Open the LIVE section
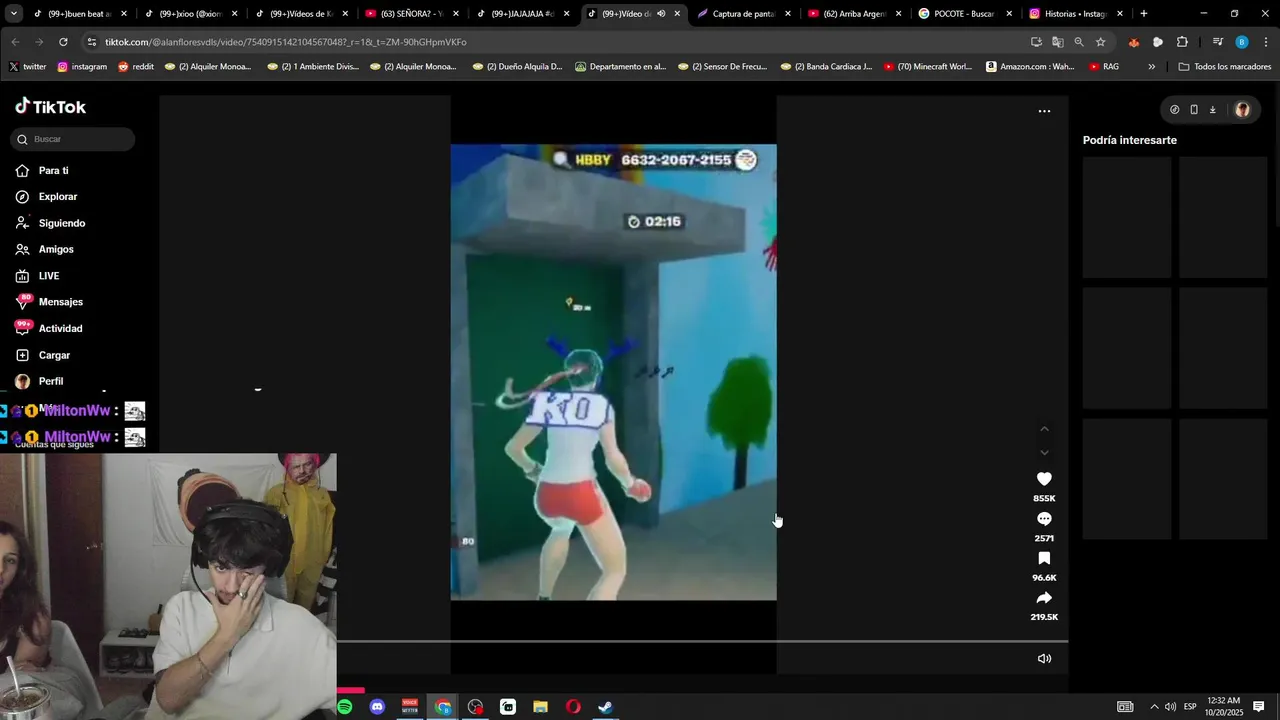This screenshot has width=1280, height=720. click(49, 276)
